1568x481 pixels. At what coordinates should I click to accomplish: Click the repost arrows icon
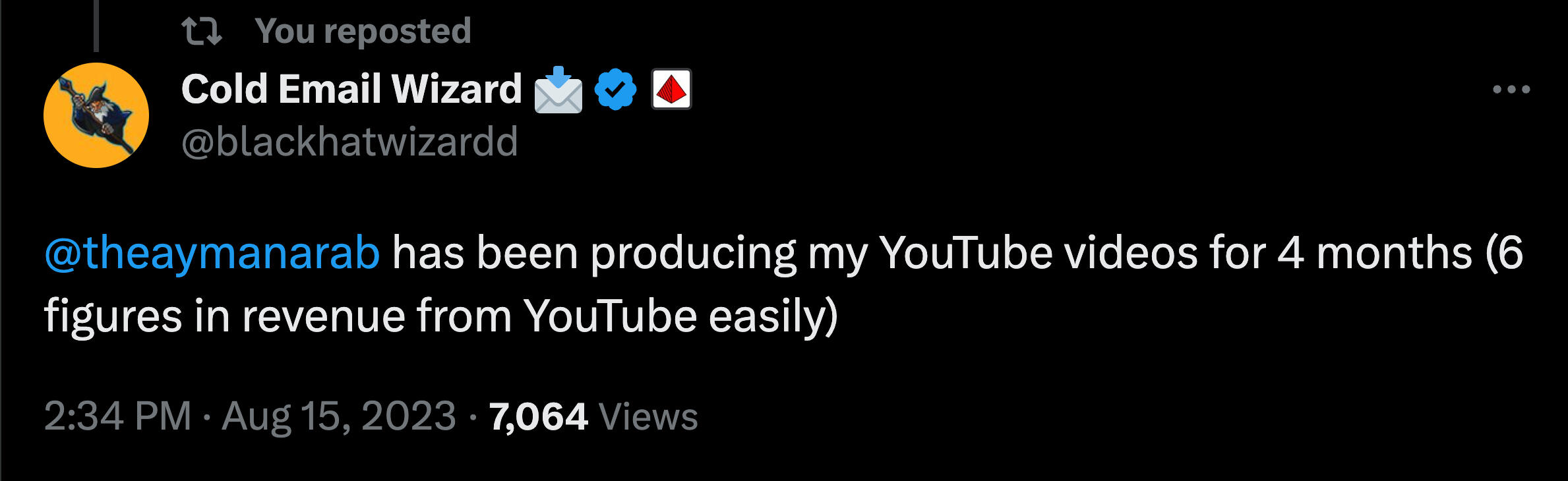click(x=201, y=31)
